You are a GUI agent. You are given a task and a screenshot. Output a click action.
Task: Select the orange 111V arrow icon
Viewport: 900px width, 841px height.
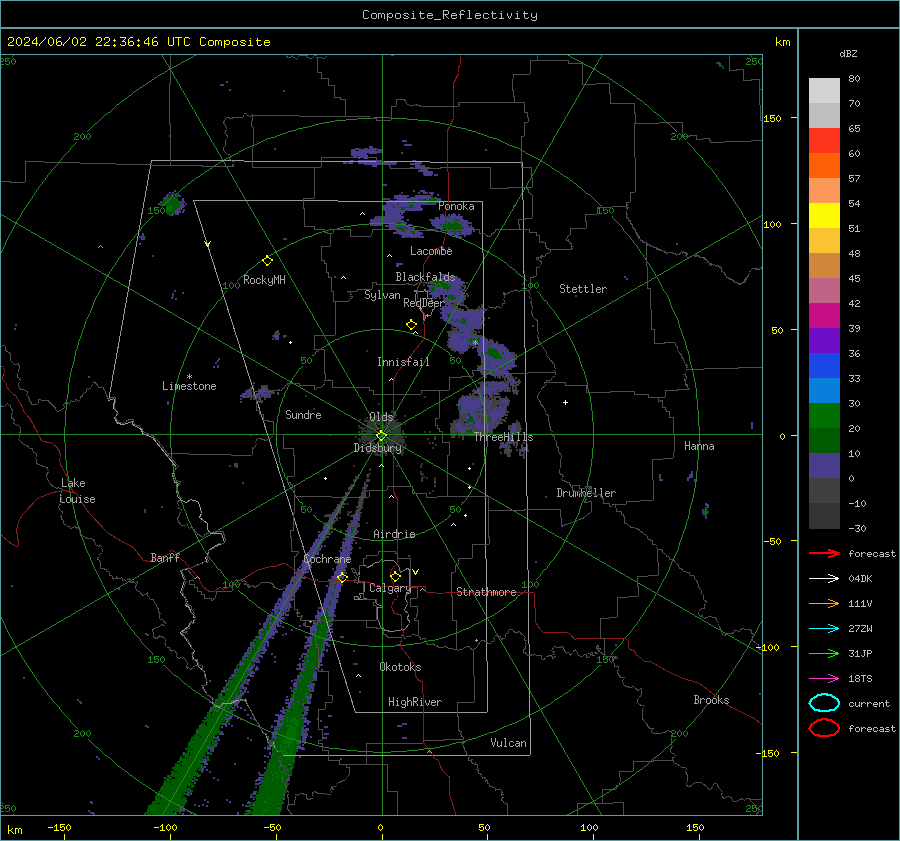point(824,603)
